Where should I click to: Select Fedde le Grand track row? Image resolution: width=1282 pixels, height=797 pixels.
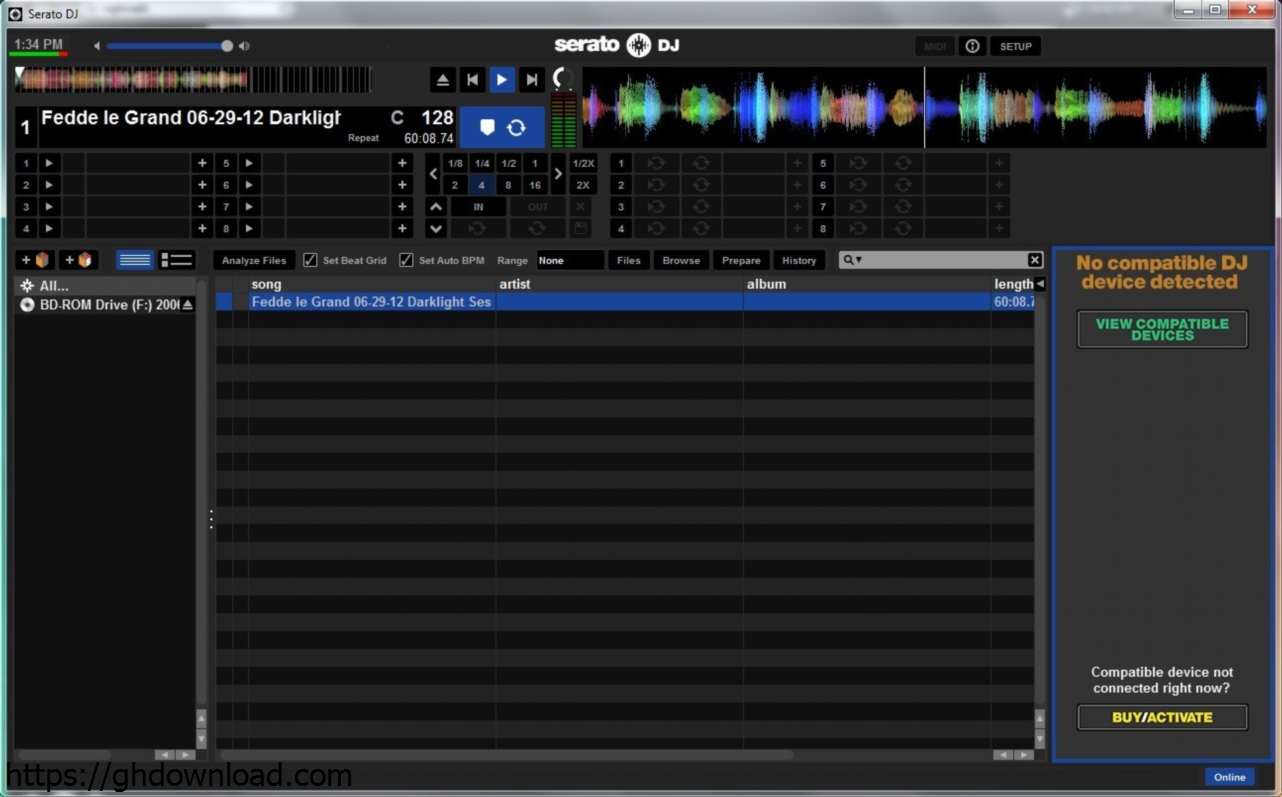pyautogui.click(x=625, y=301)
